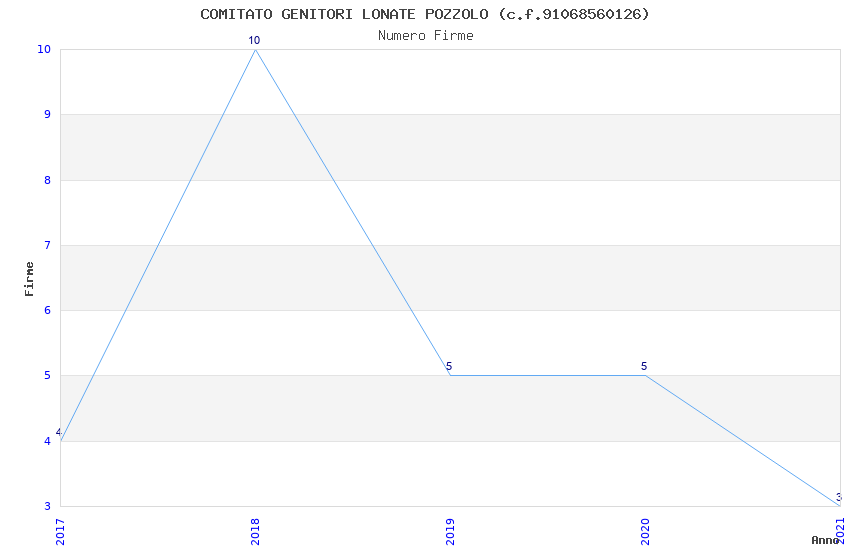Click the Firme y-axis label
The height and width of the screenshot is (550, 850).
tap(29, 279)
